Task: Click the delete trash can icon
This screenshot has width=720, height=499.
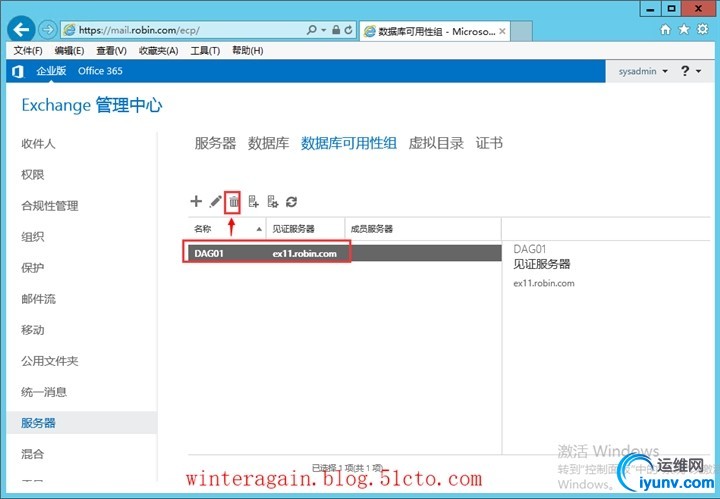Action: (x=234, y=202)
